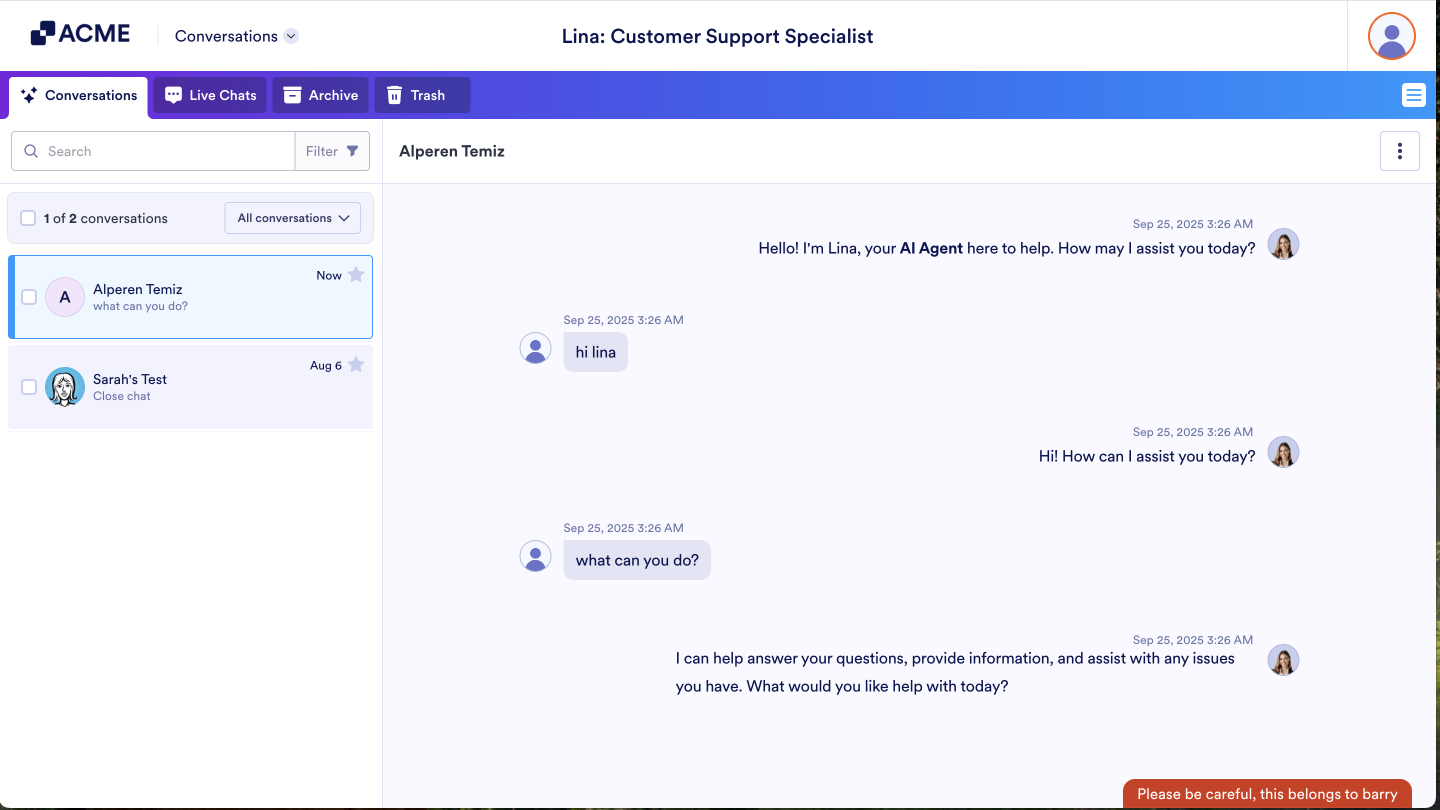The width and height of the screenshot is (1440, 810).
Task: Select the Conversations tab
Action: (88, 95)
